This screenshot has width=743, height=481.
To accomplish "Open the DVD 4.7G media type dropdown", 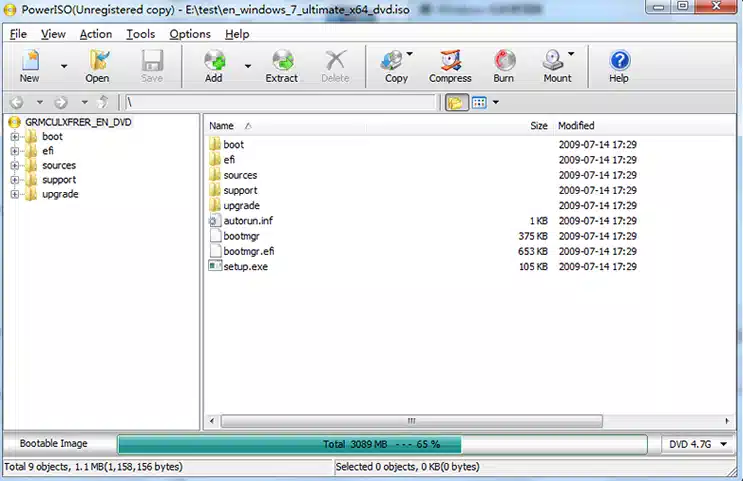I will tap(698, 444).
